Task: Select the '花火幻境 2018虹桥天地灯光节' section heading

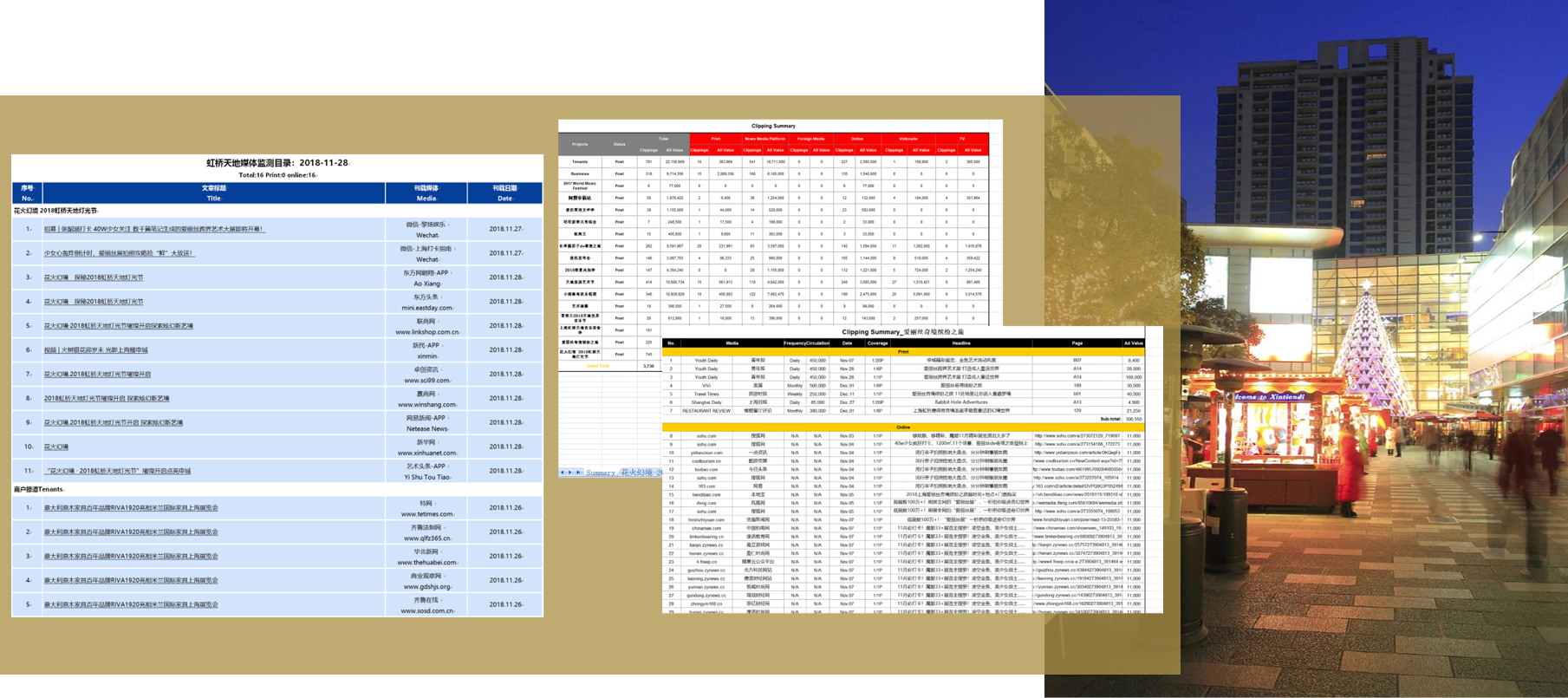Action: point(55,211)
